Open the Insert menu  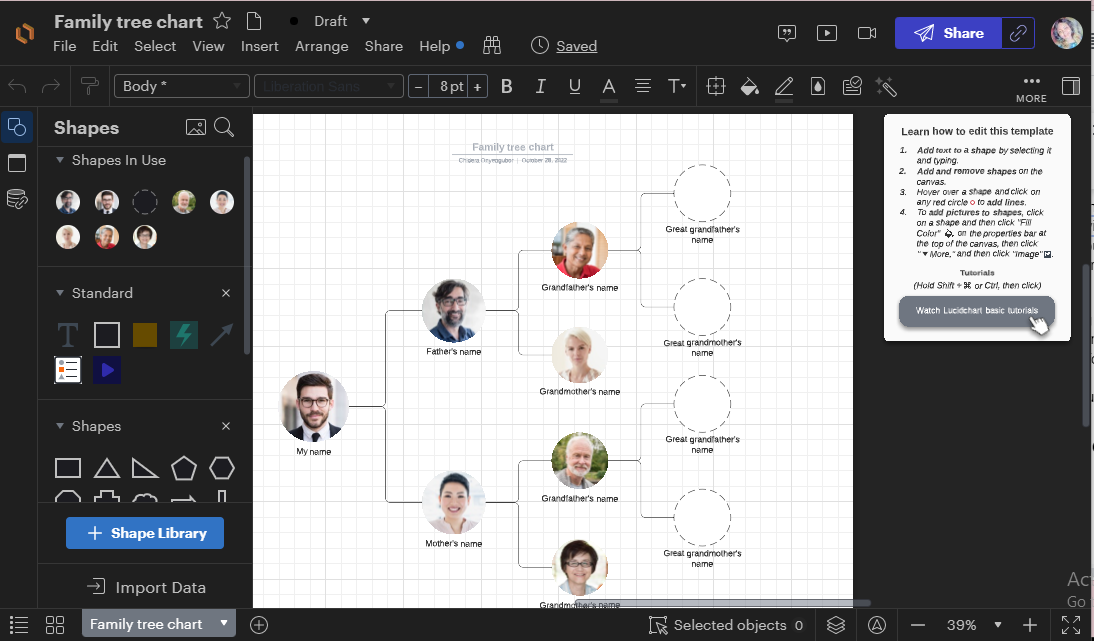pos(260,46)
